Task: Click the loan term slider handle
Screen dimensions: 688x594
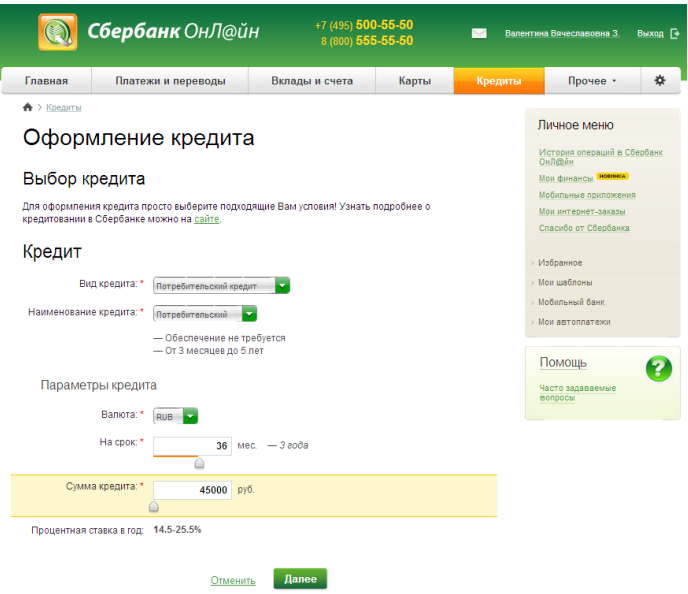Action: point(199,463)
